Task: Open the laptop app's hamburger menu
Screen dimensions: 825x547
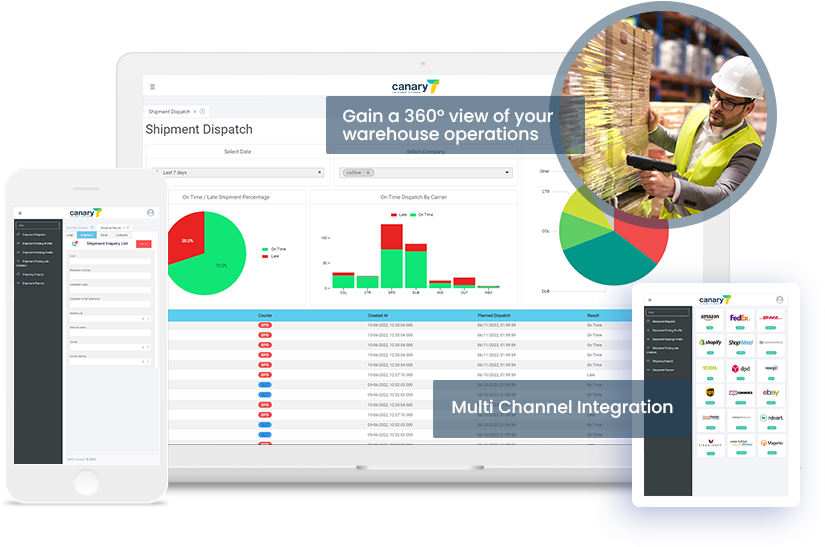Action: (x=153, y=87)
